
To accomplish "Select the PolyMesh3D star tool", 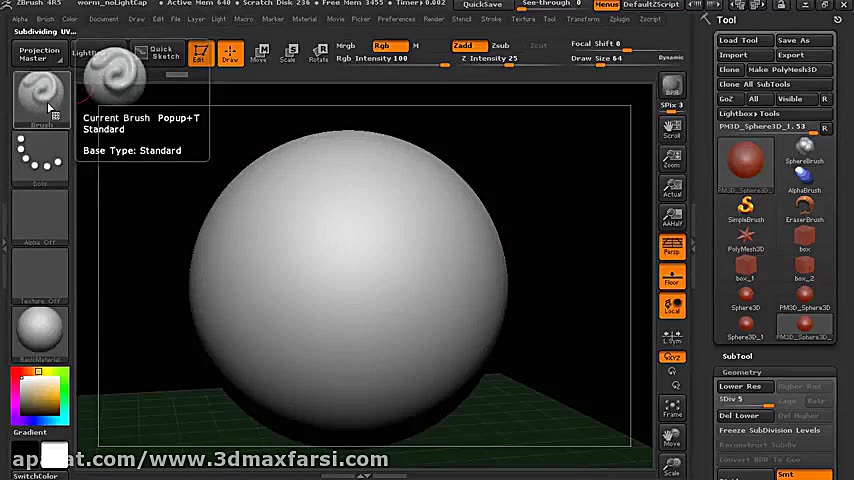I will pos(746,239).
